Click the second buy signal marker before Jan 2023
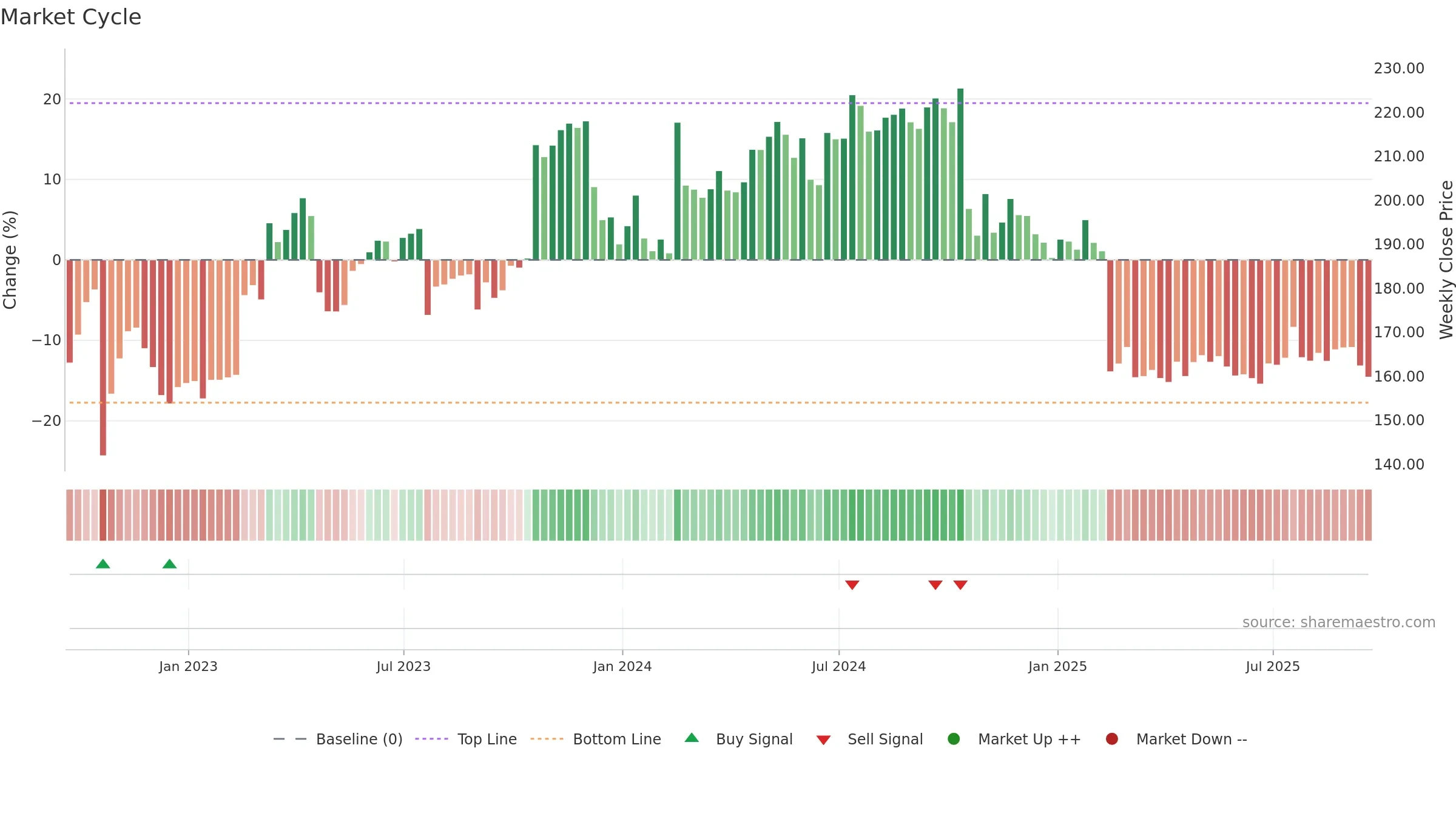Viewport: 1456px width, 819px height. pos(170,564)
